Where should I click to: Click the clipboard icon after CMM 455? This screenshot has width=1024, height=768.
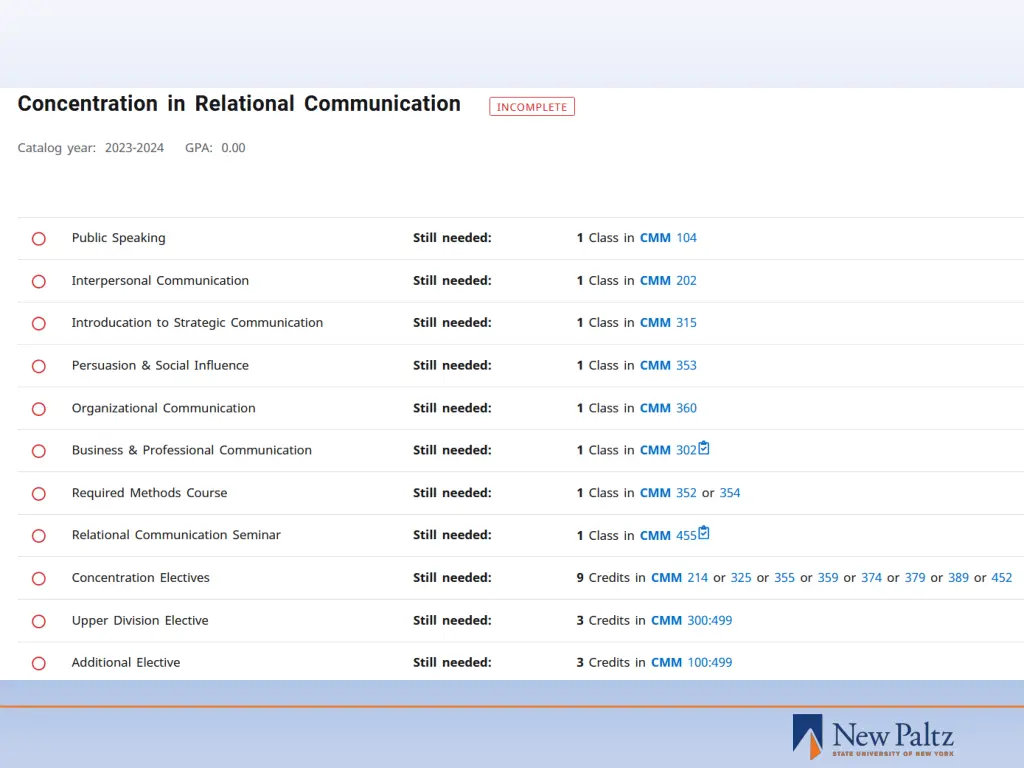[x=703, y=533]
